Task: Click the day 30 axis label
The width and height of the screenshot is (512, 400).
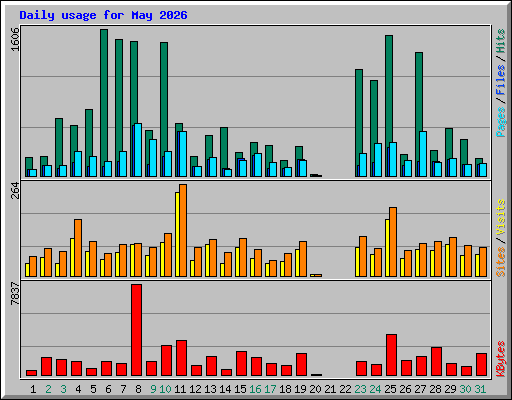Action: 465,389
